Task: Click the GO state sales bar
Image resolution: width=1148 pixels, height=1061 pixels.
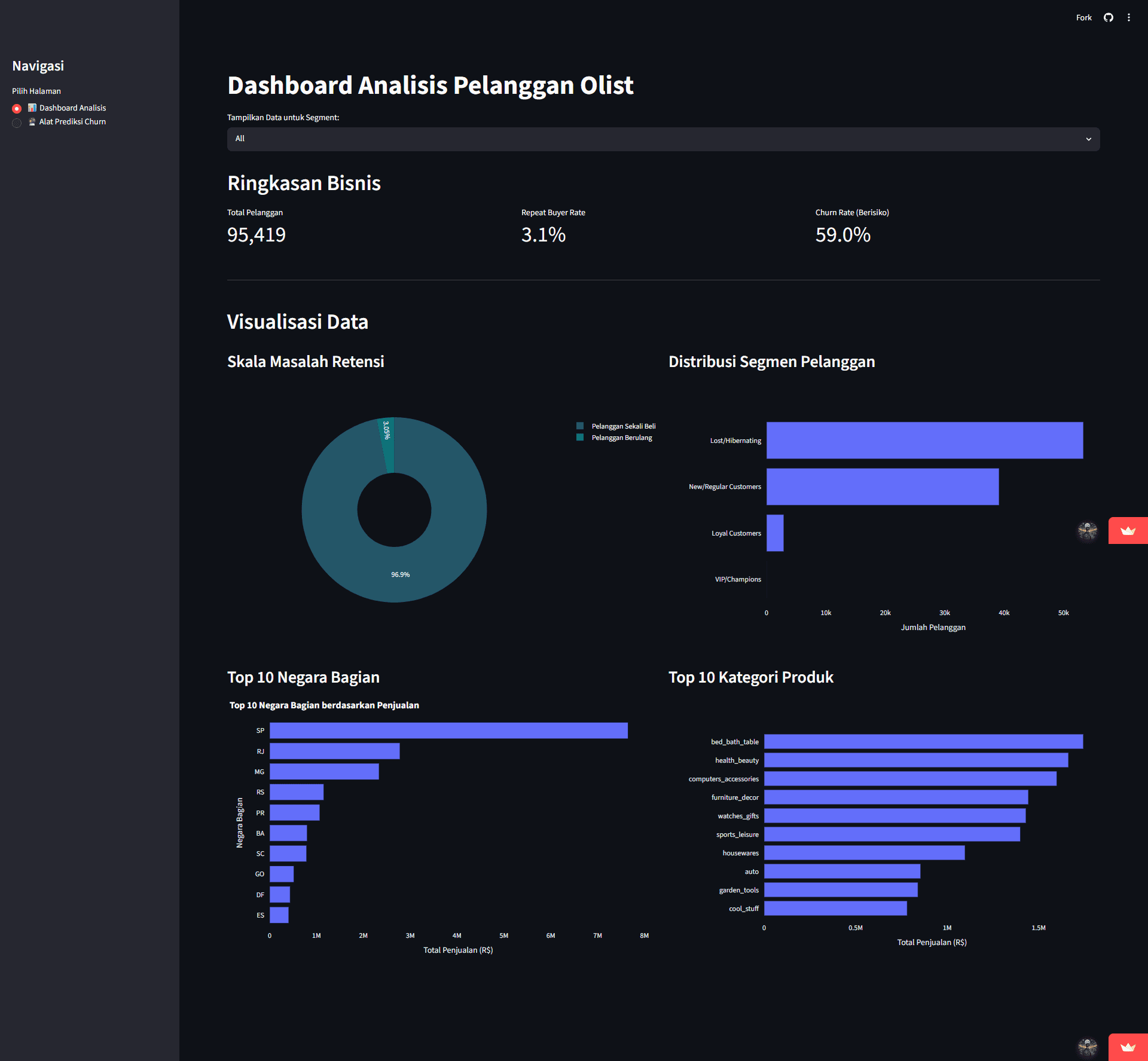Action: coord(282,874)
